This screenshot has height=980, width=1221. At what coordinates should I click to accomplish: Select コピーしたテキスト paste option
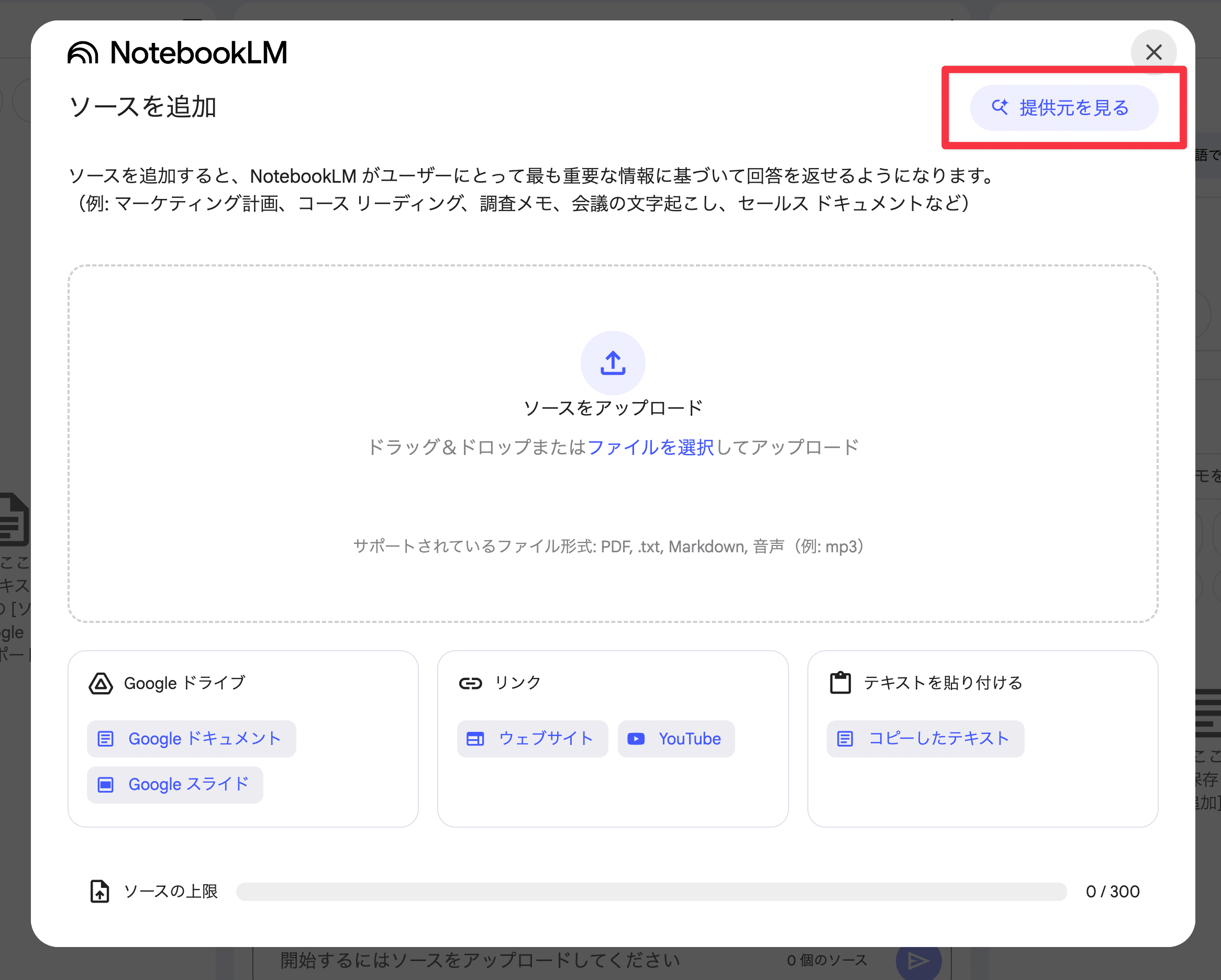click(925, 738)
